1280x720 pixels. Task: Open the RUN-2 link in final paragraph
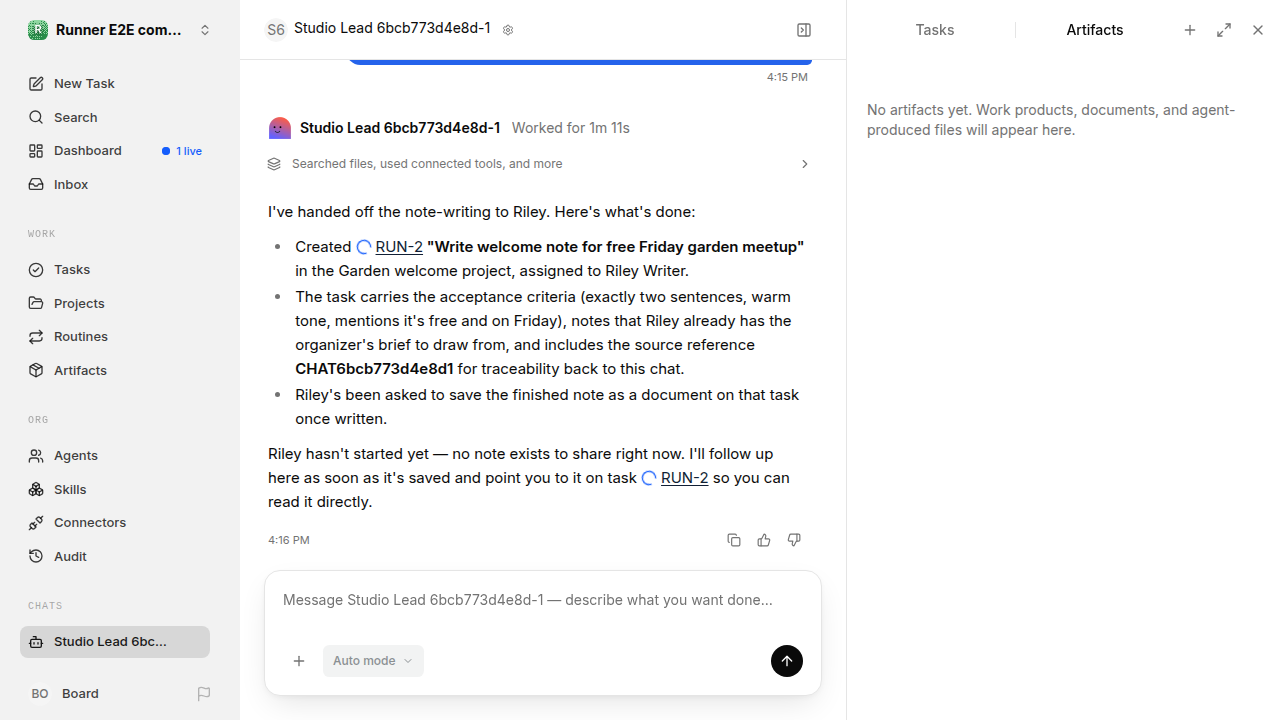(x=685, y=478)
